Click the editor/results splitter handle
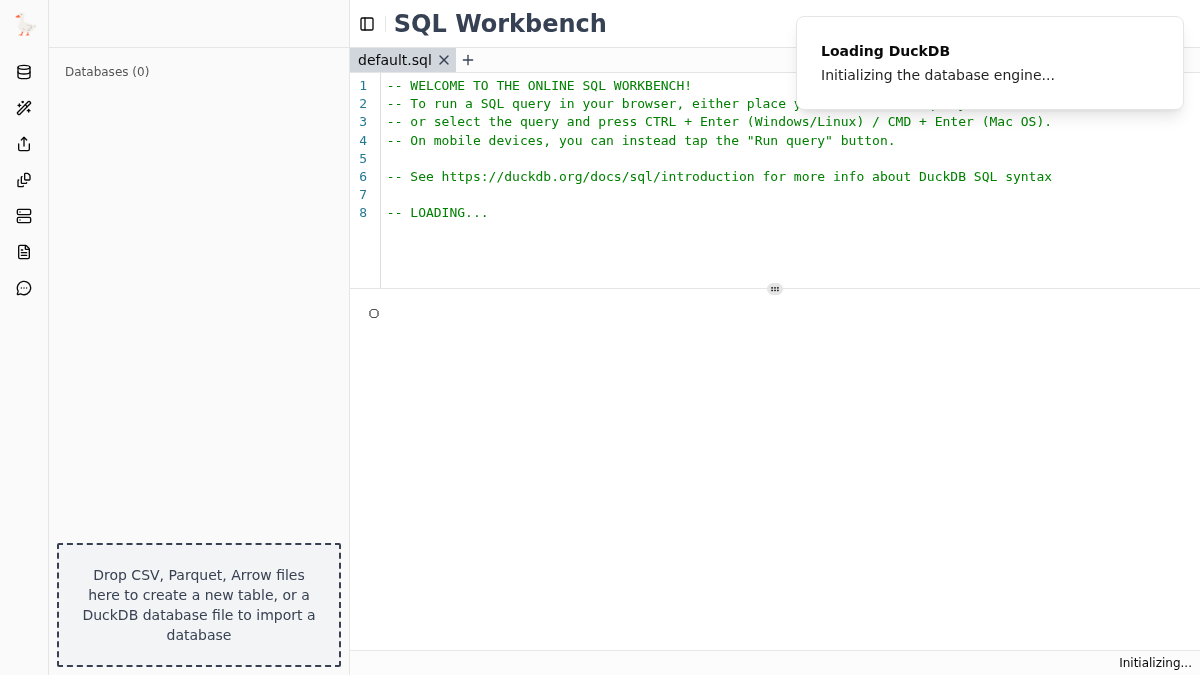This screenshot has height=675, width=1200. pos(775,289)
